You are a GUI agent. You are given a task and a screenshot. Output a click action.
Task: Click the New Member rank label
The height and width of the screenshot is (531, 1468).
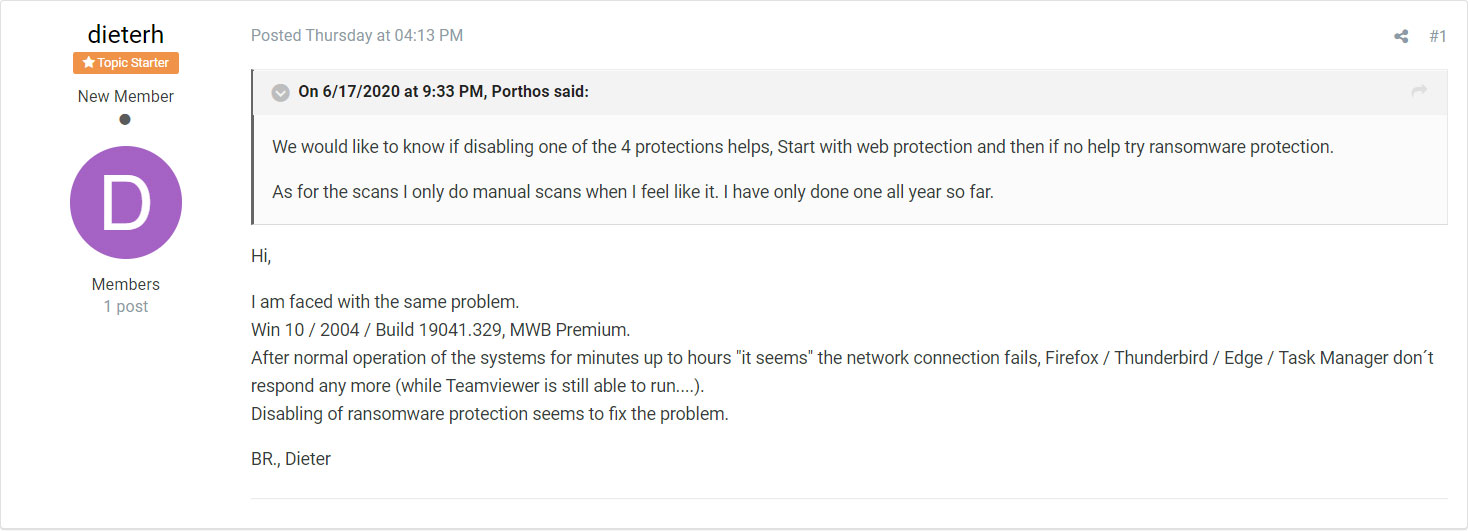tap(126, 97)
